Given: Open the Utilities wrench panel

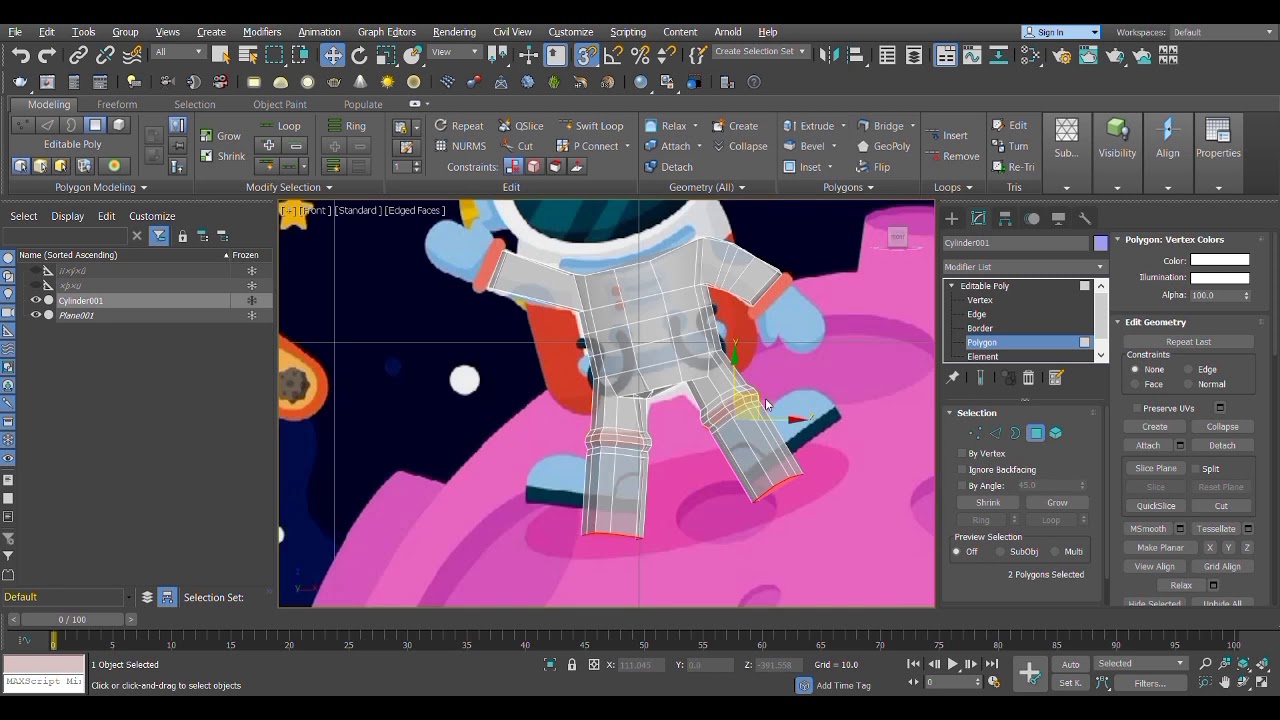Looking at the screenshot, I should coord(1085,218).
